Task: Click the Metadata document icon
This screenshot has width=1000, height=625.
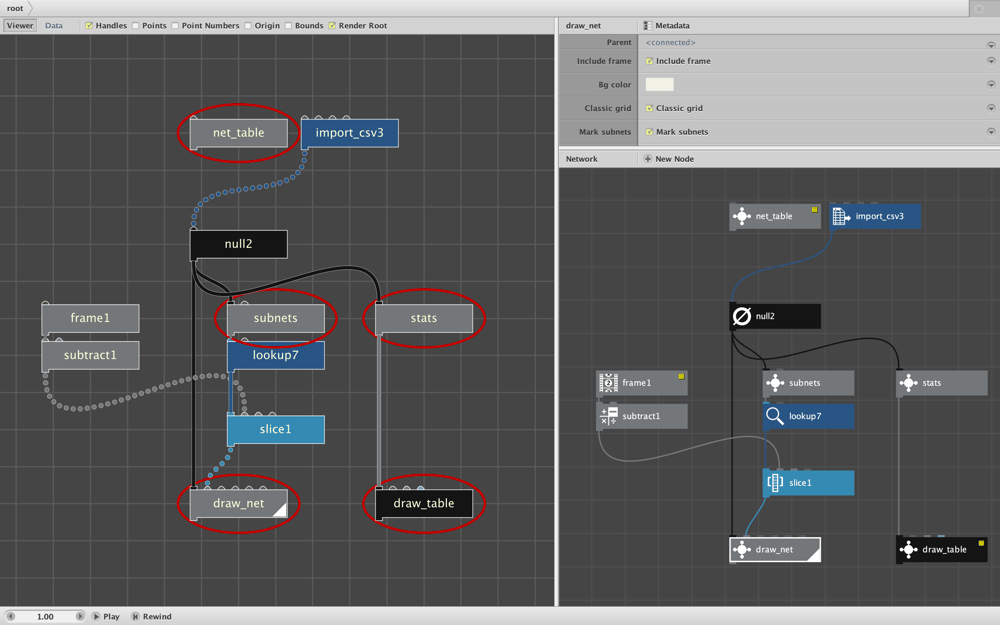Action: 647,26
